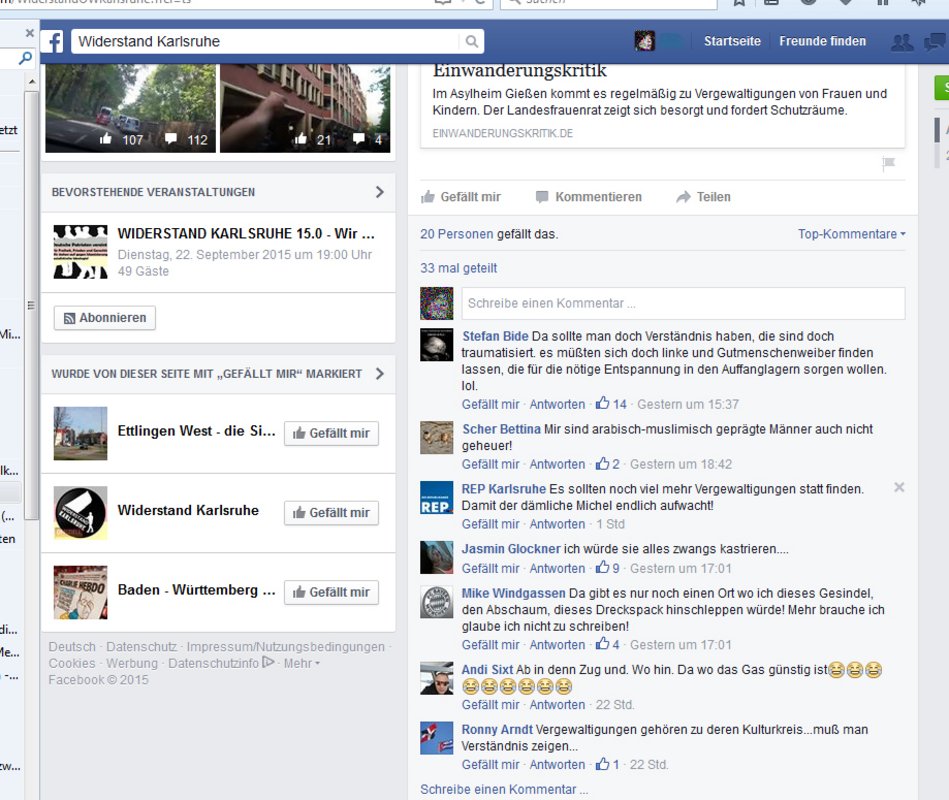The width and height of the screenshot is (949, 800).
Task: Like the post via the Gefällt mir thumb
Action: (461, 197)
